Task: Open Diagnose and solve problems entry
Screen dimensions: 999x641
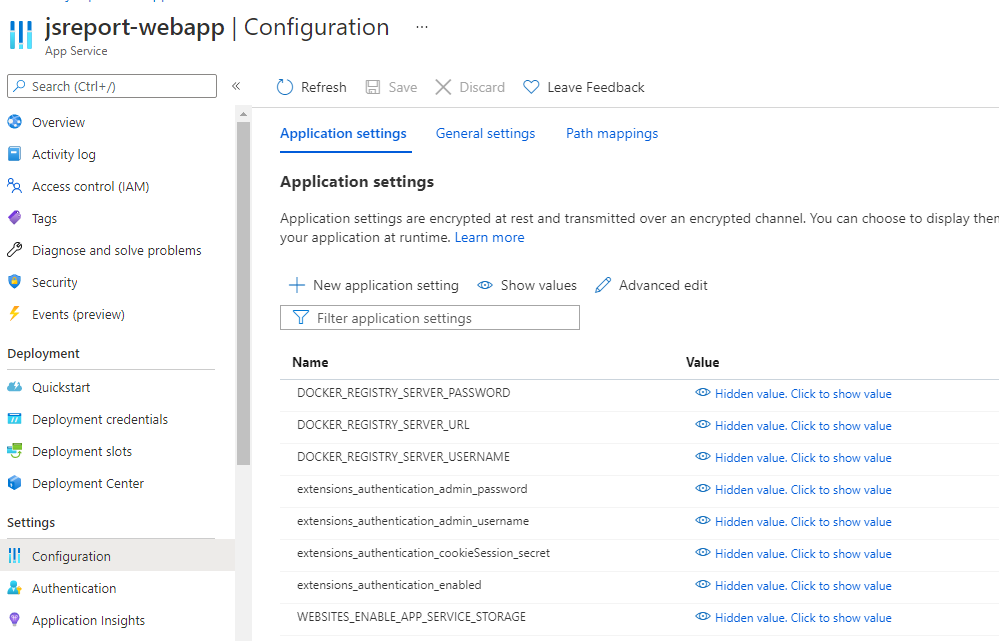Action: [117, 250]
